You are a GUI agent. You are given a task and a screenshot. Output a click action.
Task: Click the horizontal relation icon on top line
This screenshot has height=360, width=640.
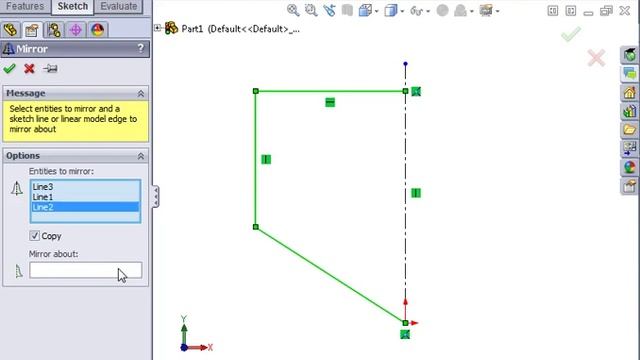(x=330, y=102)
